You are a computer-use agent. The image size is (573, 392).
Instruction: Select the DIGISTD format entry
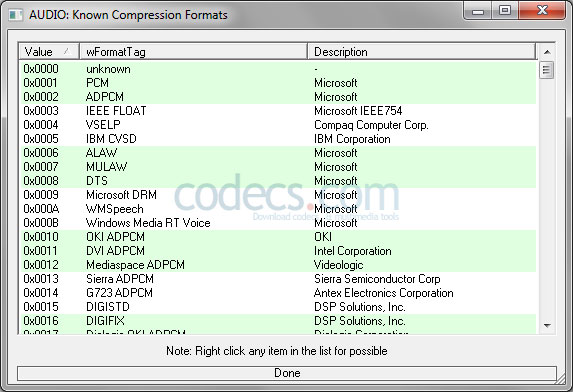coord(108,307)
